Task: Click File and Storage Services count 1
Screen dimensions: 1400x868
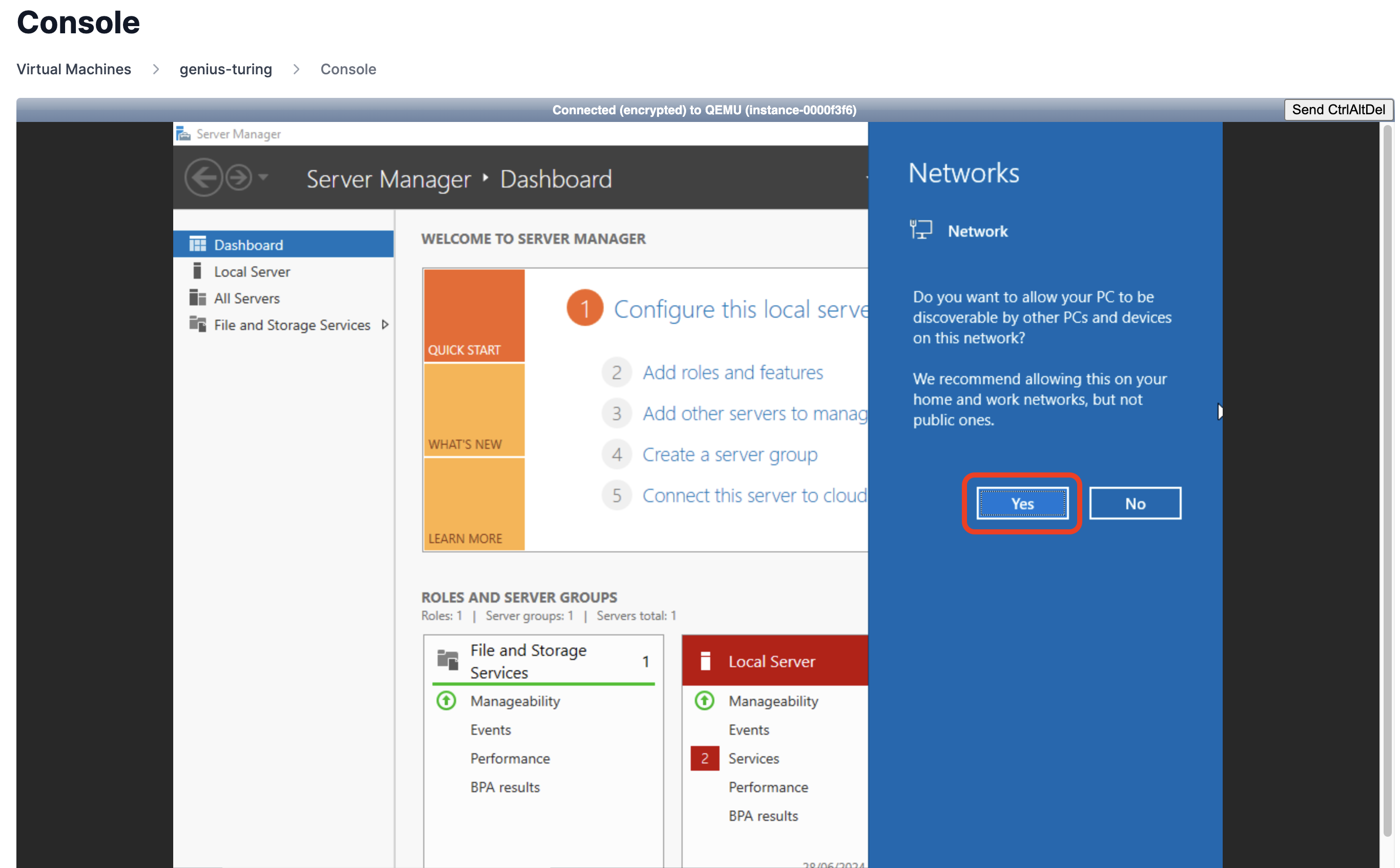Action: pyautogui.click(x=646, y=662)
